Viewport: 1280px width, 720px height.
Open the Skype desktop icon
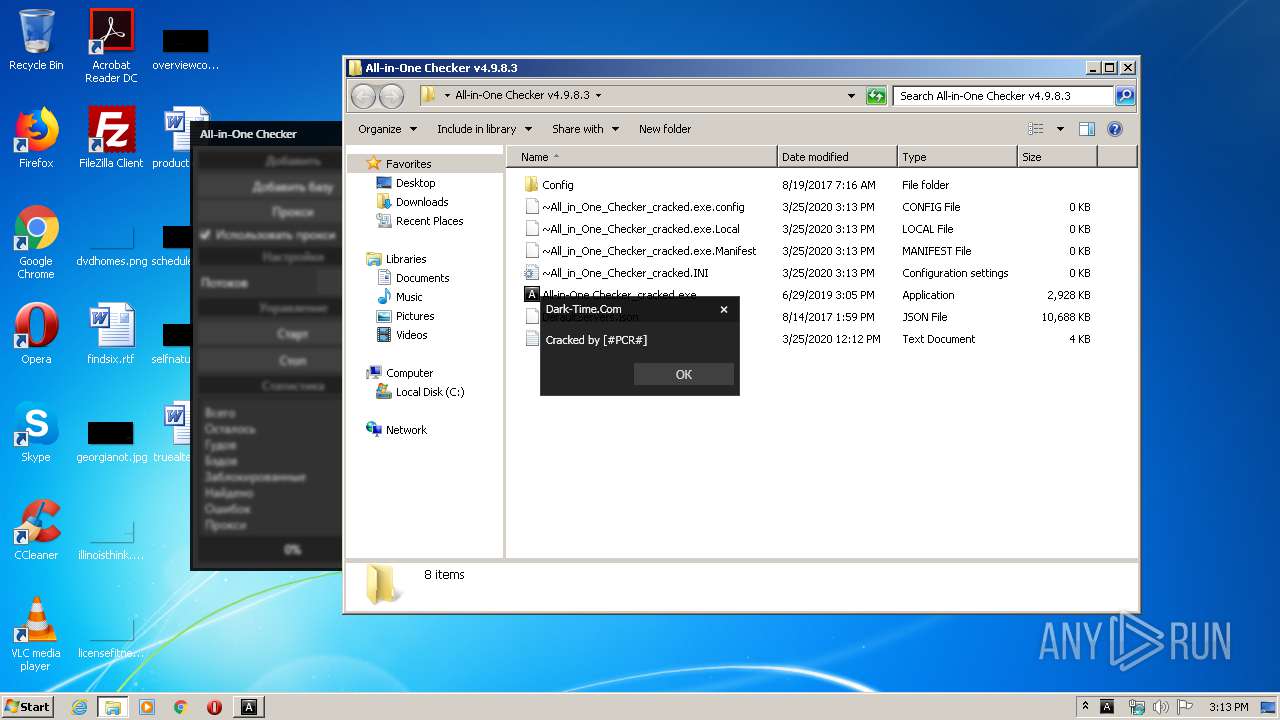pos(36,432)
